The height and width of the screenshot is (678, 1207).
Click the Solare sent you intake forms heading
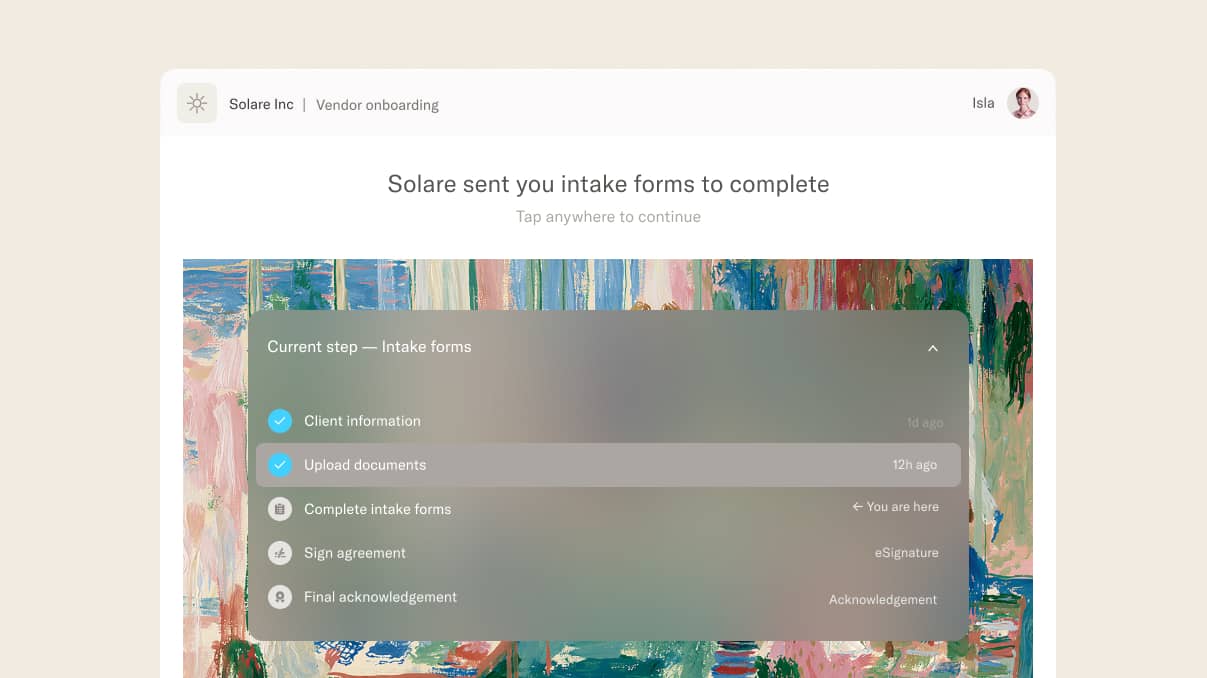click(x=608, y=184)
